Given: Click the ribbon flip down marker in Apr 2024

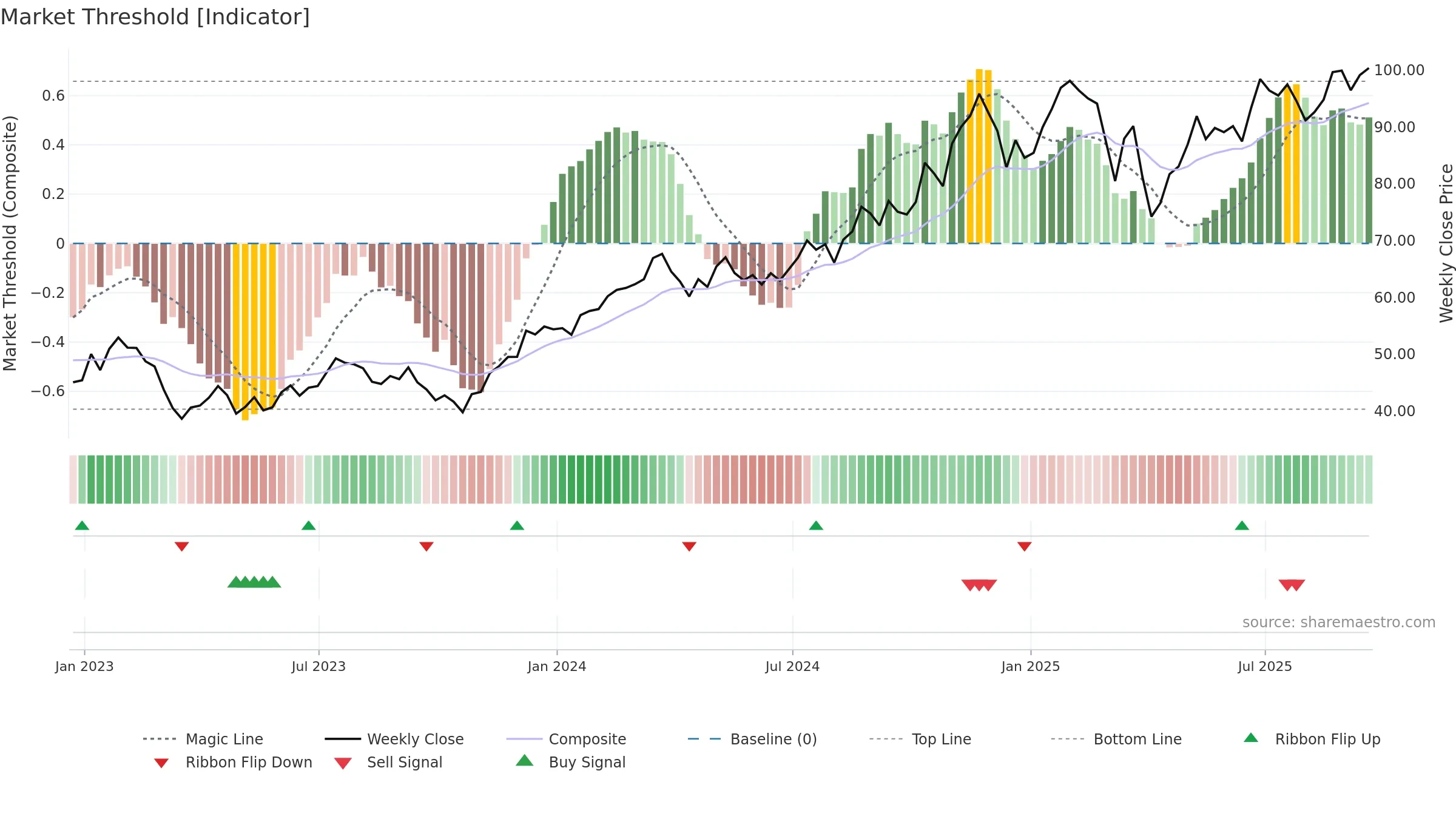Looking at the screenshot, I should (x=689, y=547).
